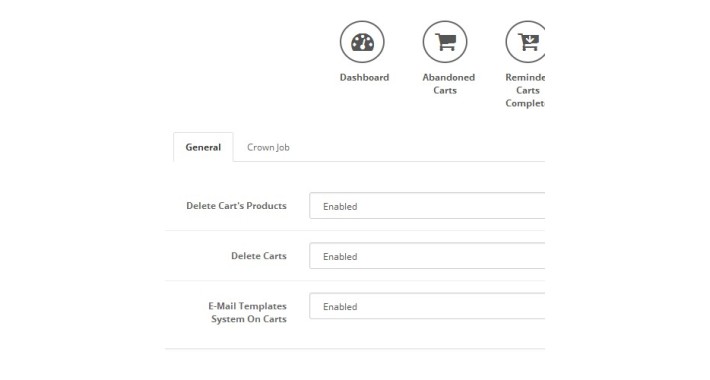The height and width of the screenshot is (380, 710).
Task: Click the Abandoned Carts shopping cart icon
Action: pyautogui.click(x=446, y=42)
